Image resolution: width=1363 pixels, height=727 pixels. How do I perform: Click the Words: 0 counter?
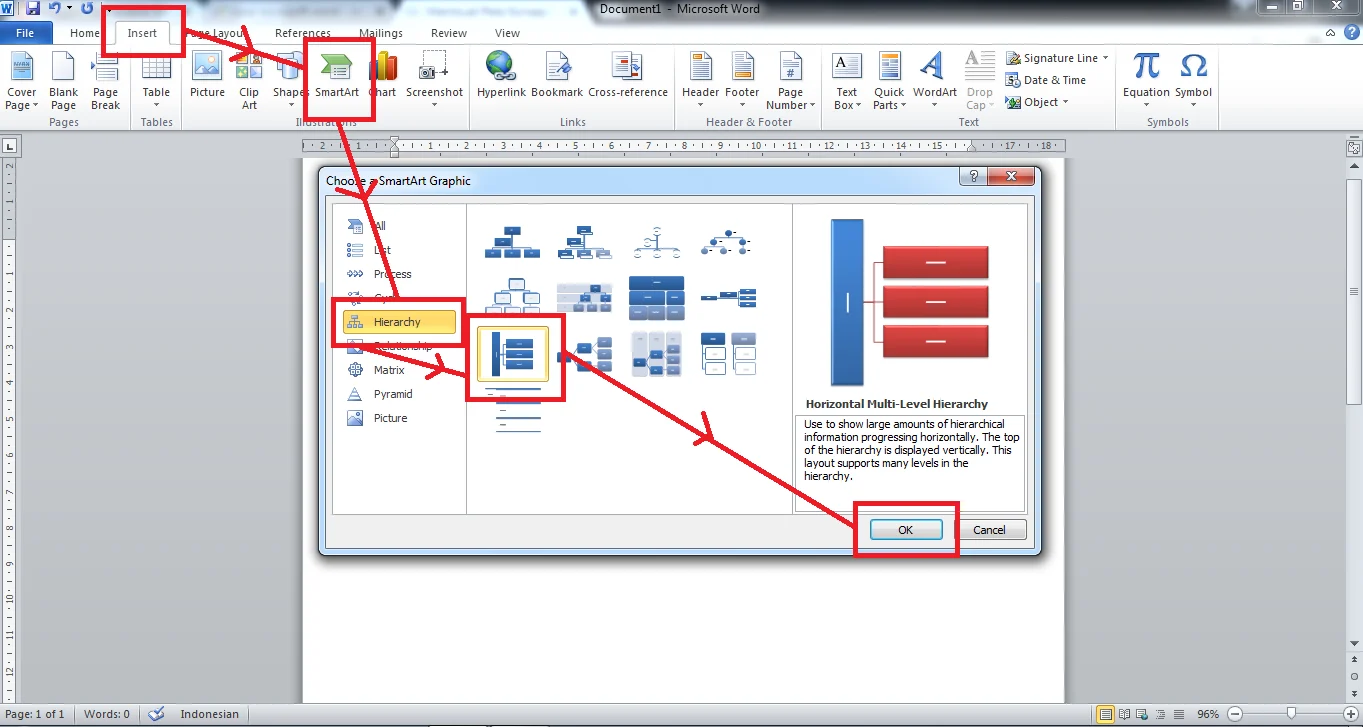106,714
